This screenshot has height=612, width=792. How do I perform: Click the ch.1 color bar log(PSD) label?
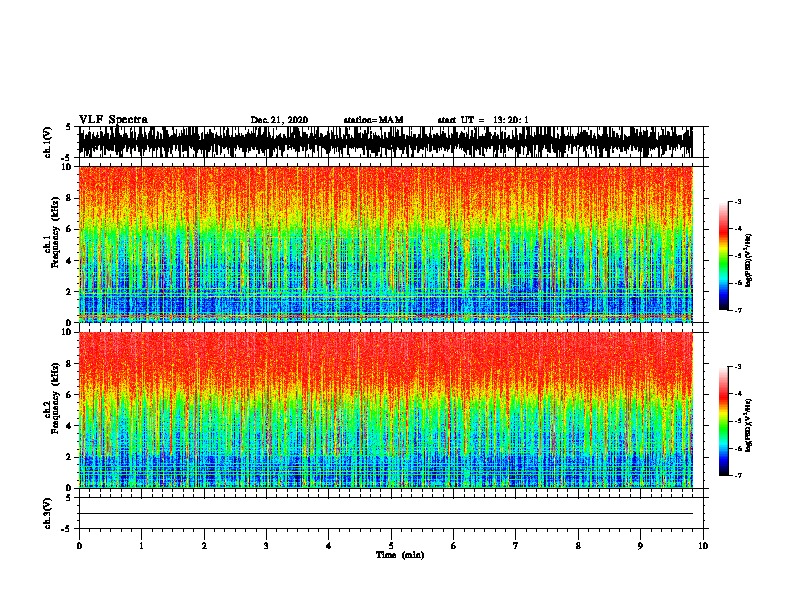coord(749,261)
